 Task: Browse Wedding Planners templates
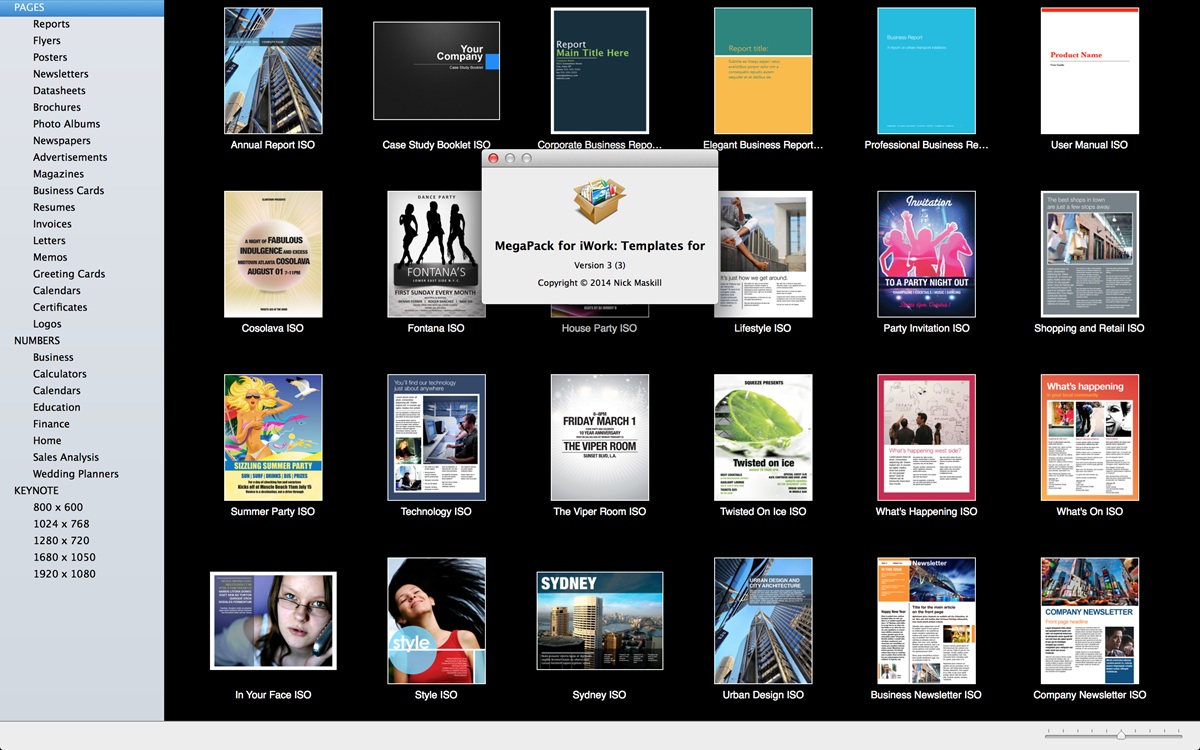tap(75, 474)
